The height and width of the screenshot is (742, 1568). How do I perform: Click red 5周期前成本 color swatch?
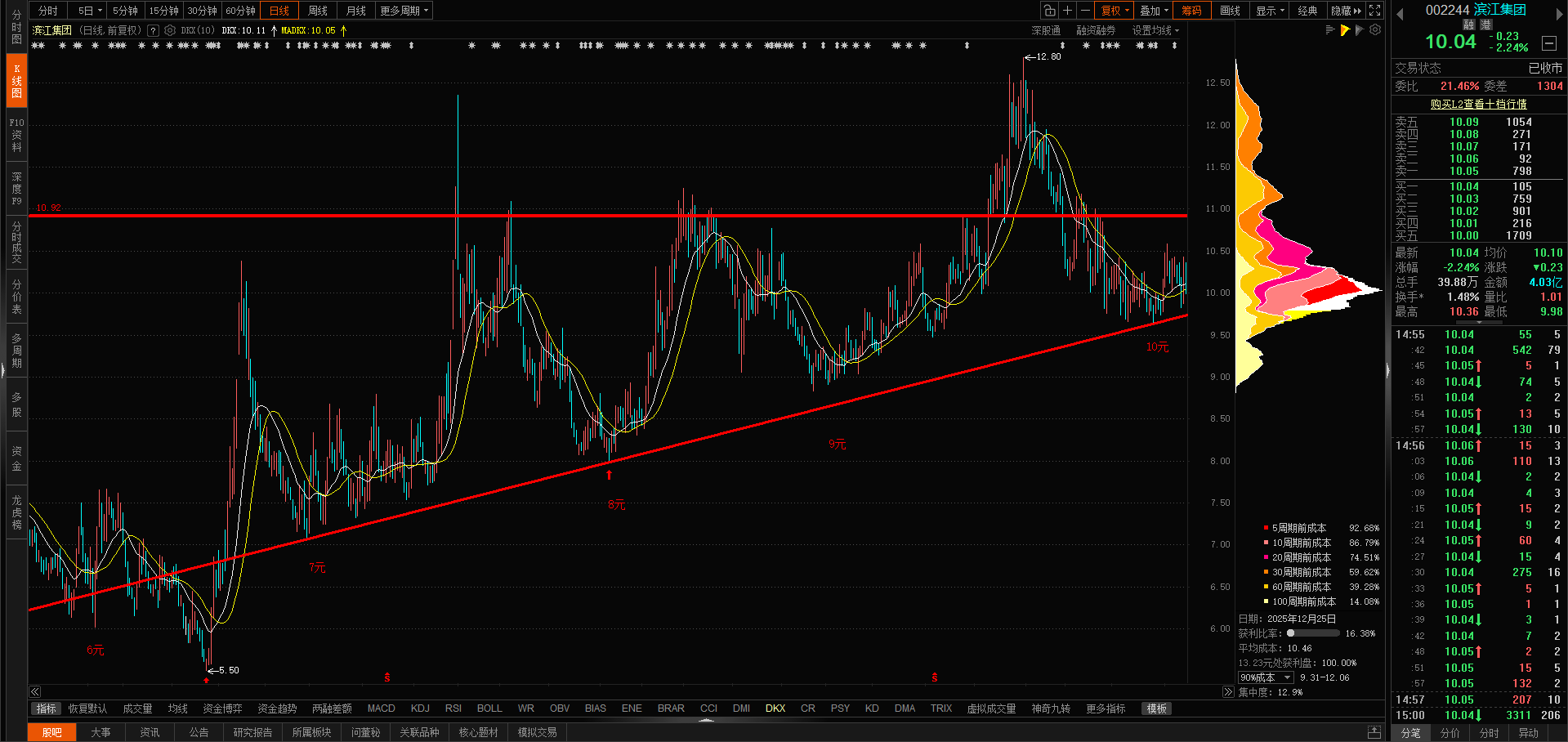point(1266,528)
